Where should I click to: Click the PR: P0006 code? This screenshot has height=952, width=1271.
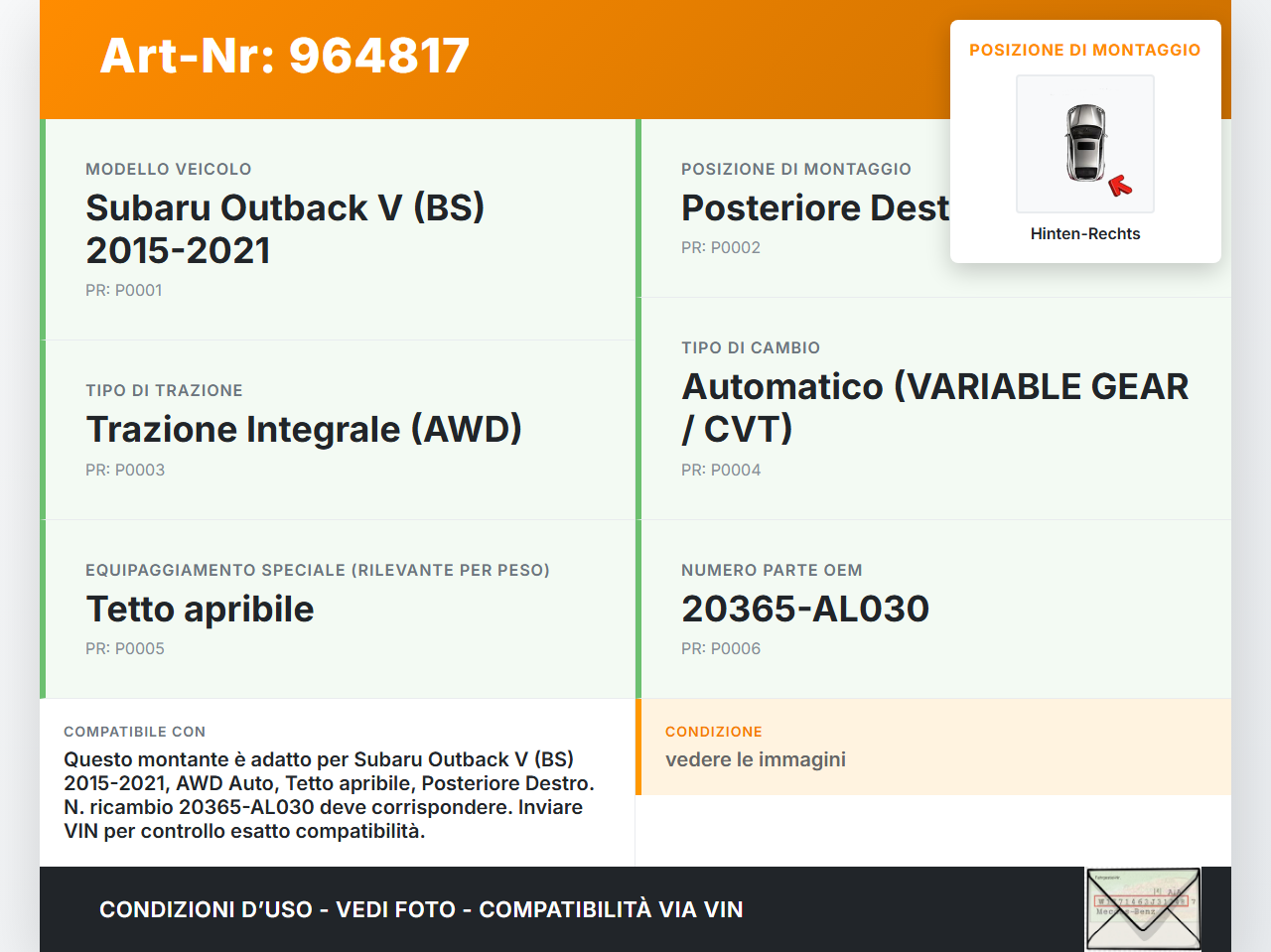pyautogui.click(x=721, y=649)
